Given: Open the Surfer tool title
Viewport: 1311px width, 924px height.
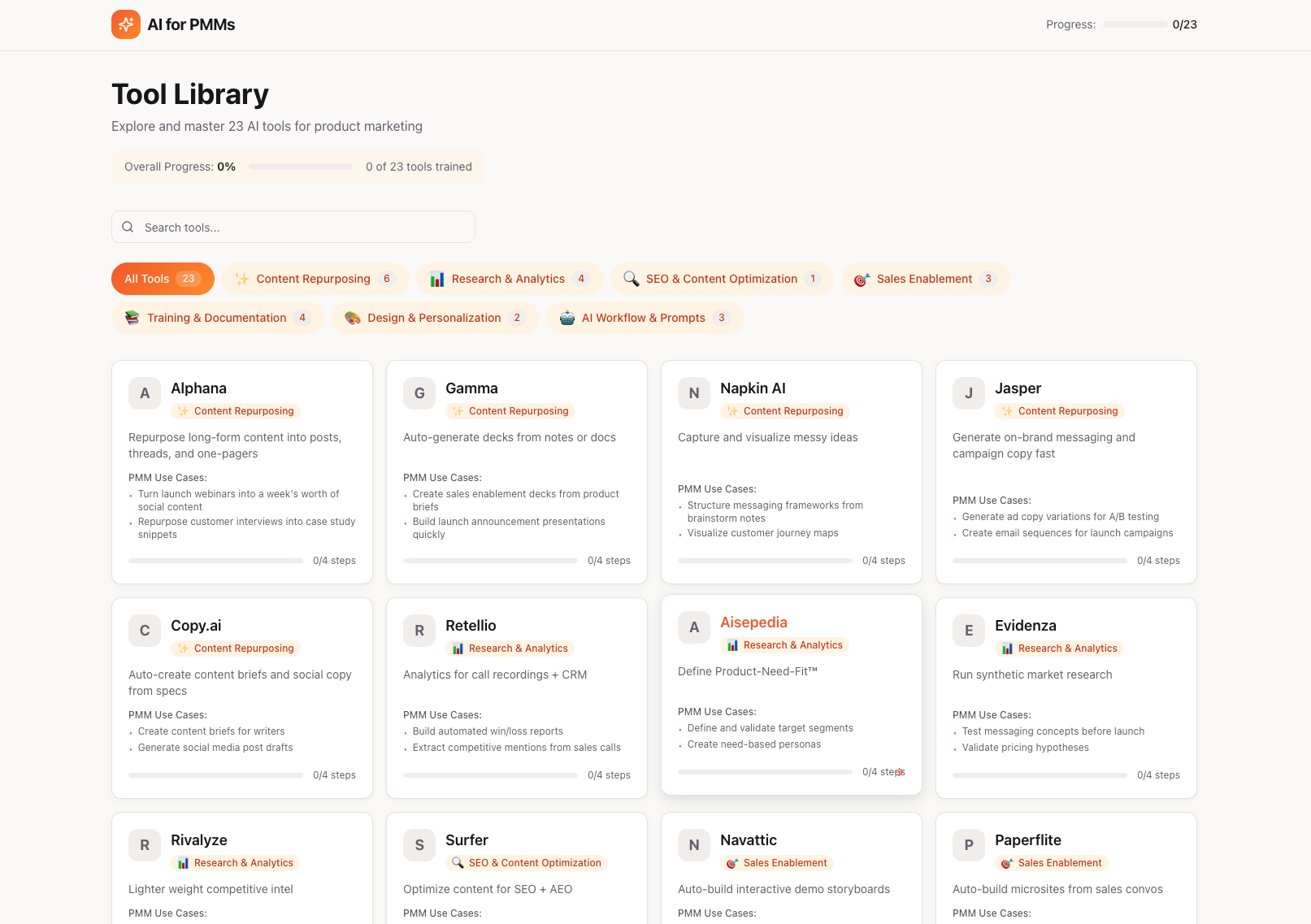Looking at the screenshot, I should click(x=467, y=840).
